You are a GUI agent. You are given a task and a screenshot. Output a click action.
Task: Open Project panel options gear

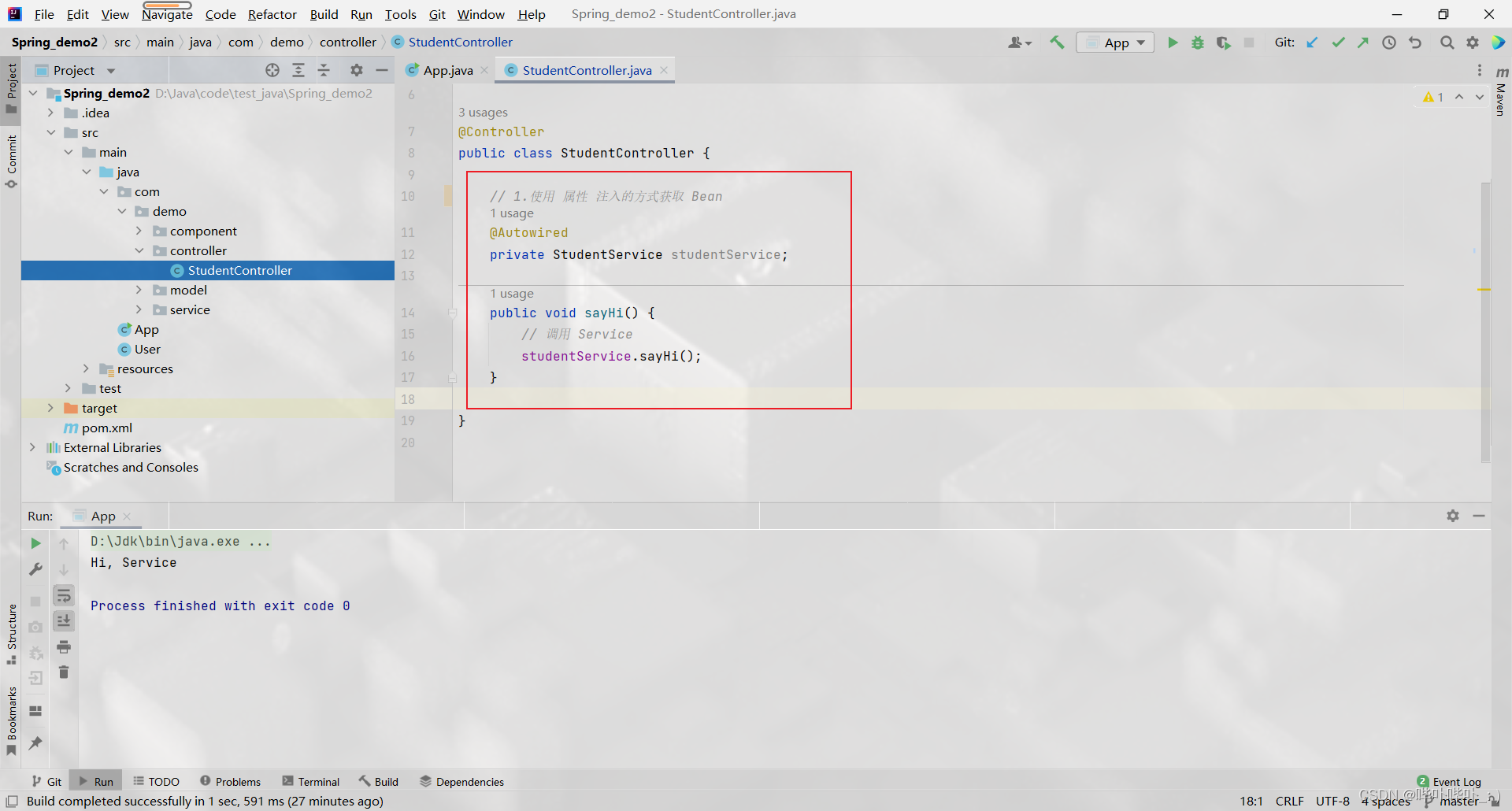point(357,70)
